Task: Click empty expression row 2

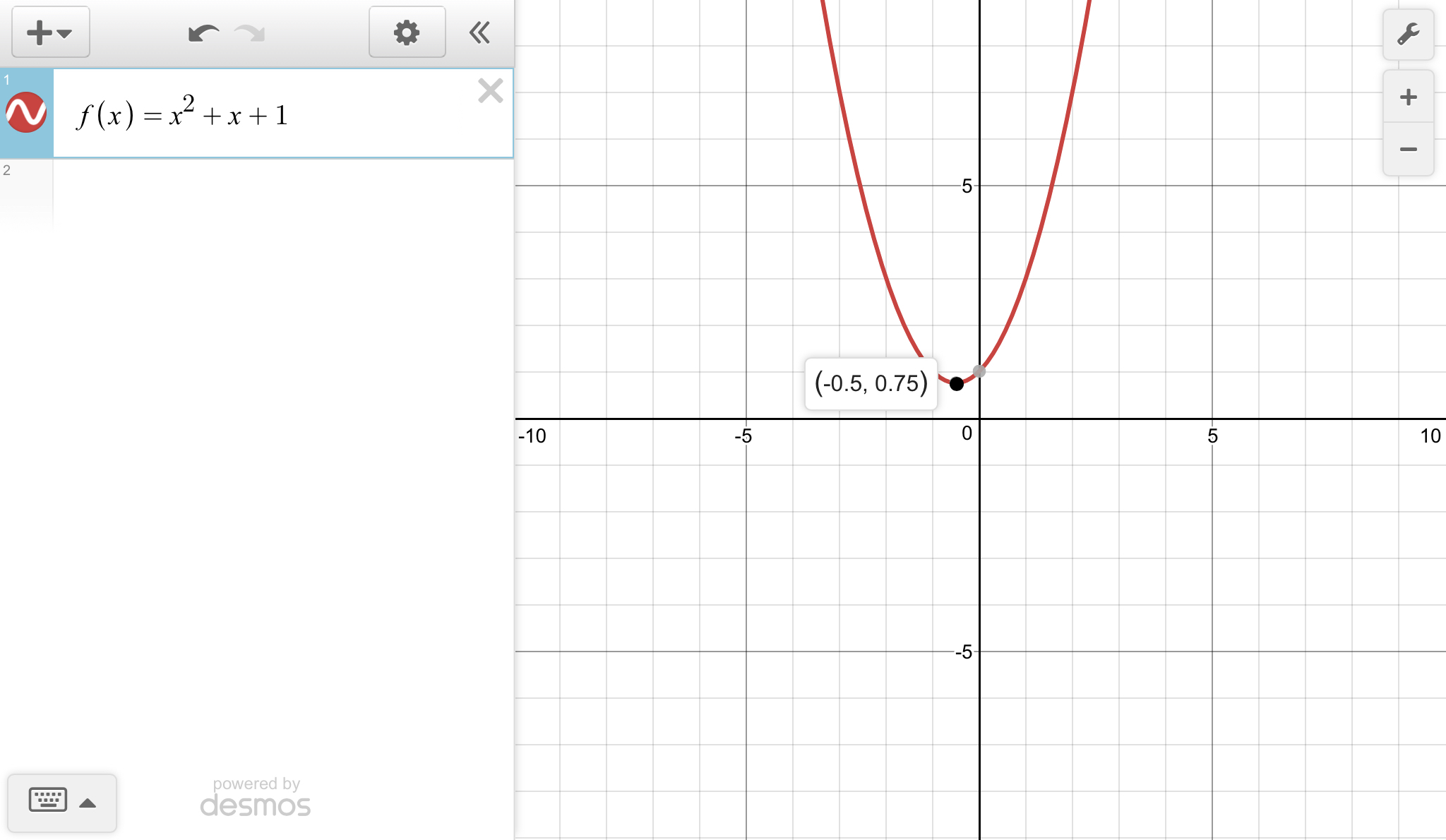Action: (x=282, y=191)
